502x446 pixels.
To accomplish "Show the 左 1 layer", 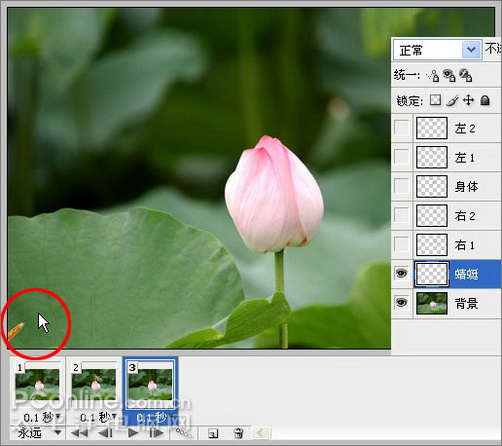I will point(402,157).
